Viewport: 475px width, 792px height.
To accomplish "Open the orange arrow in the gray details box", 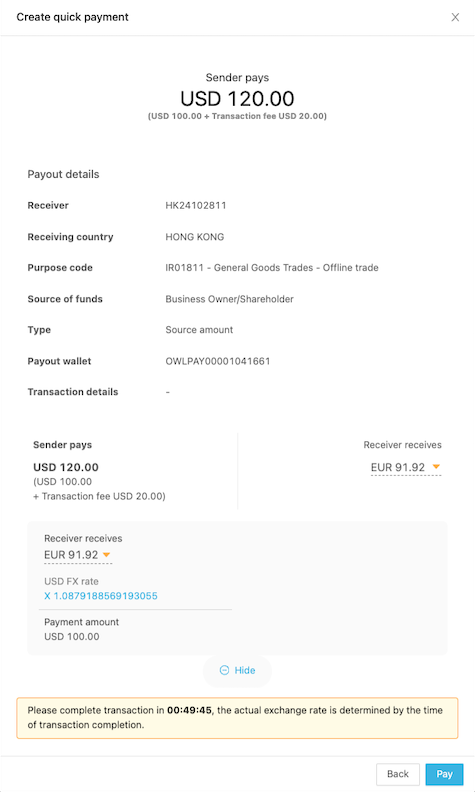I will [x=107, y=555].
